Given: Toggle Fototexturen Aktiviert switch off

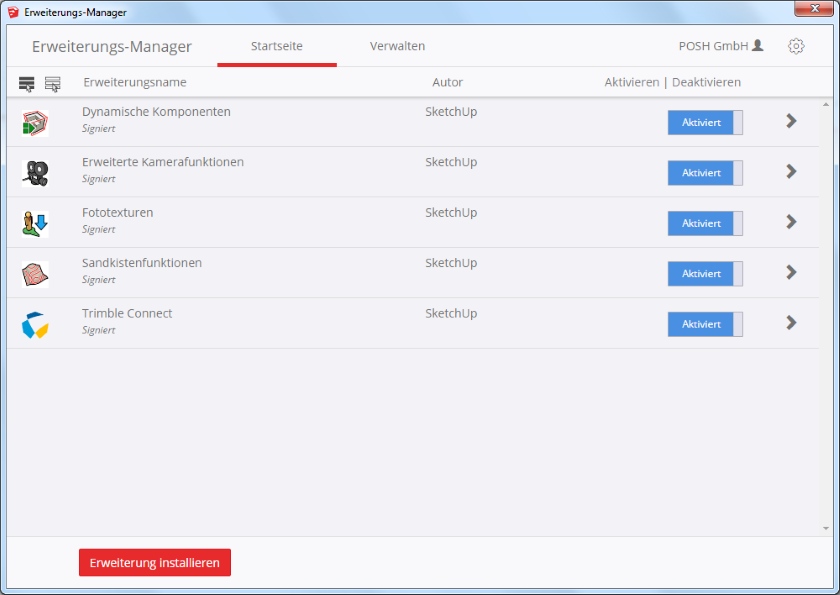Looking at the screenshot, I should click(704, 223).
